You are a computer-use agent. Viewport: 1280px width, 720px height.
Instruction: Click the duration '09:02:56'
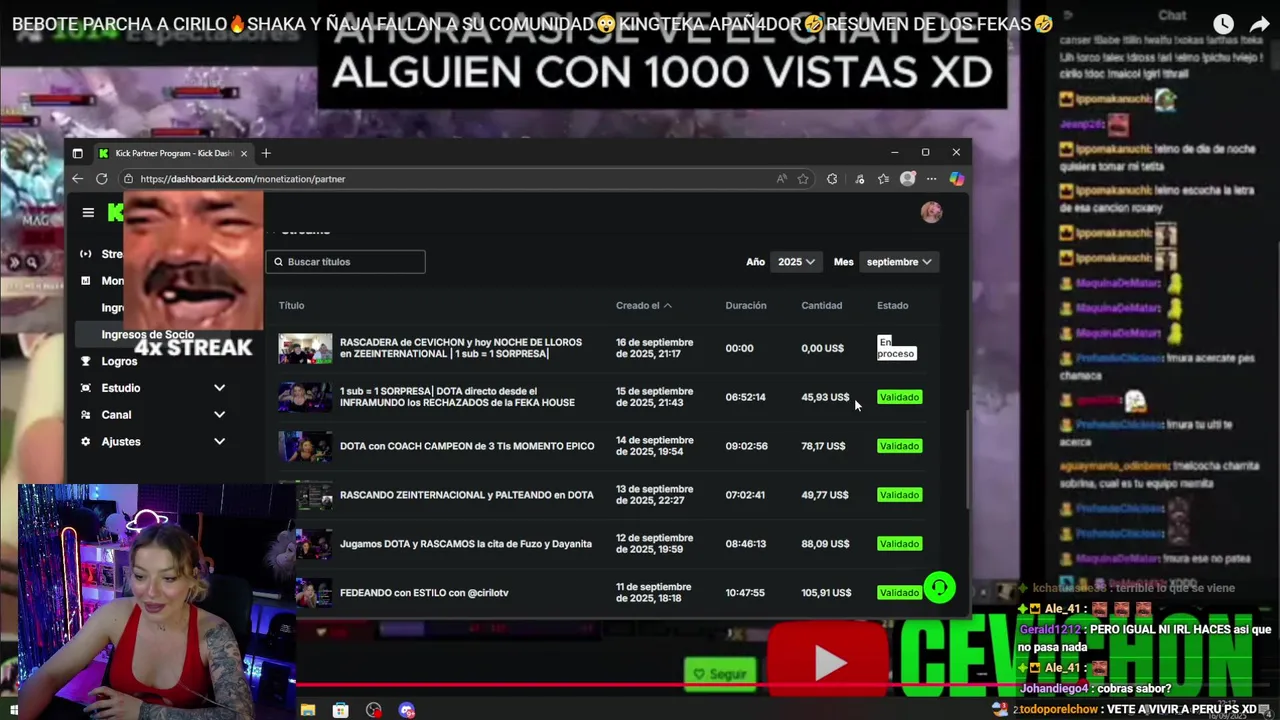746,446
